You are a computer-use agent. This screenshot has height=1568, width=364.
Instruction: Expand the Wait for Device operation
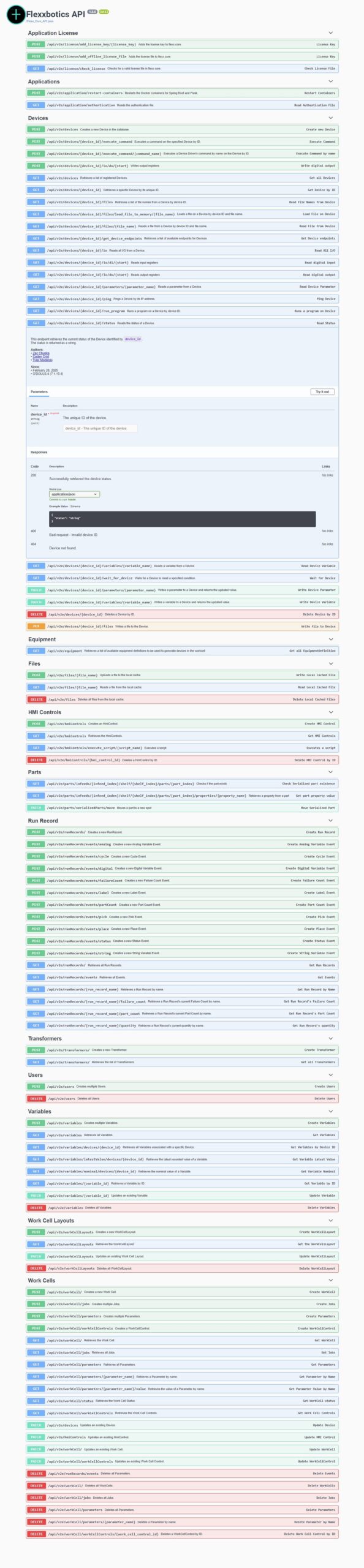pos(182,578)
